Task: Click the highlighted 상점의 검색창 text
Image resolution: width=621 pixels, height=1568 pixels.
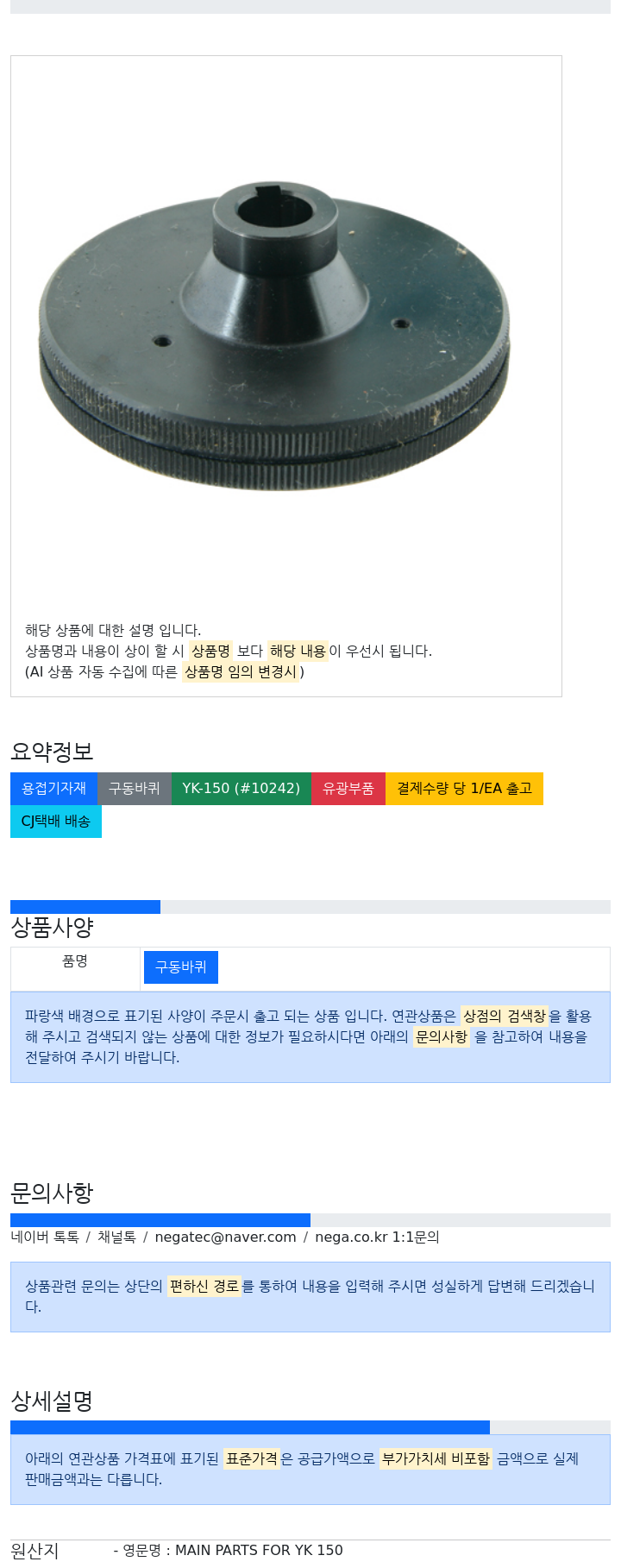Action: click(x=505, y=1017)
